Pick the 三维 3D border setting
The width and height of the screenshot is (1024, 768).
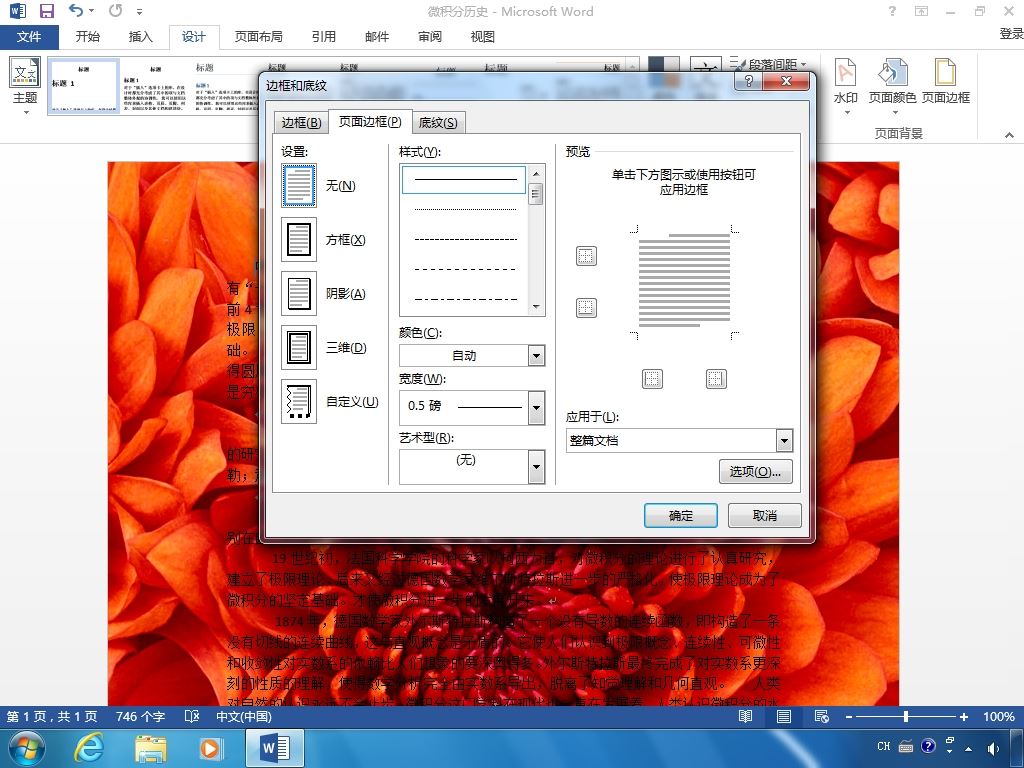298,347
